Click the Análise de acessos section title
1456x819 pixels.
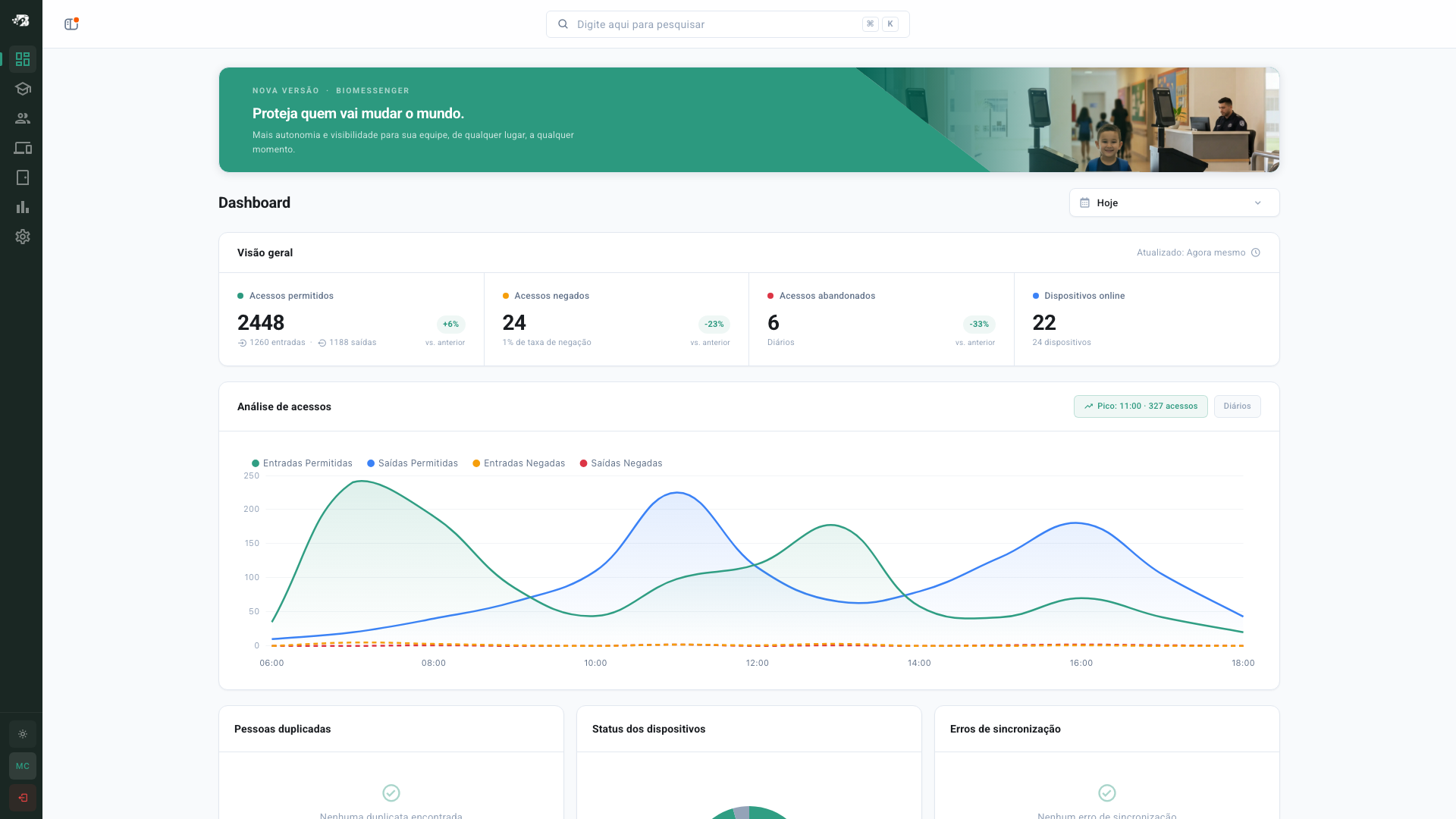coord(284,406)
